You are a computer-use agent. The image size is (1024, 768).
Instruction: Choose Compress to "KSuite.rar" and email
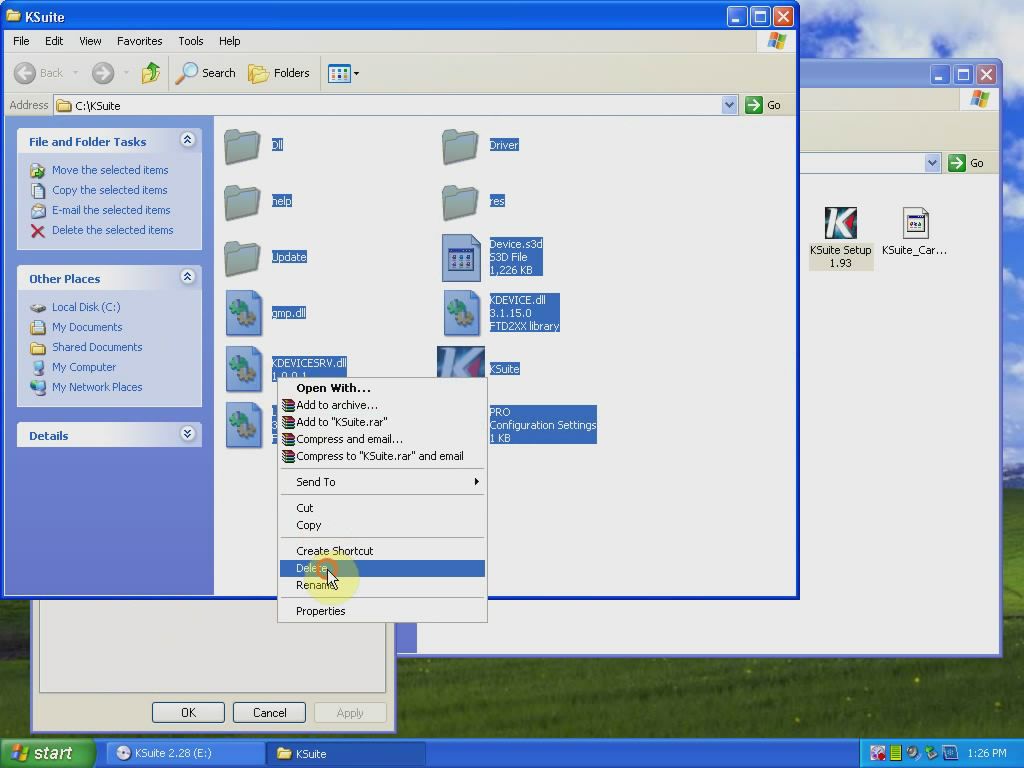(x=382, y=456)
